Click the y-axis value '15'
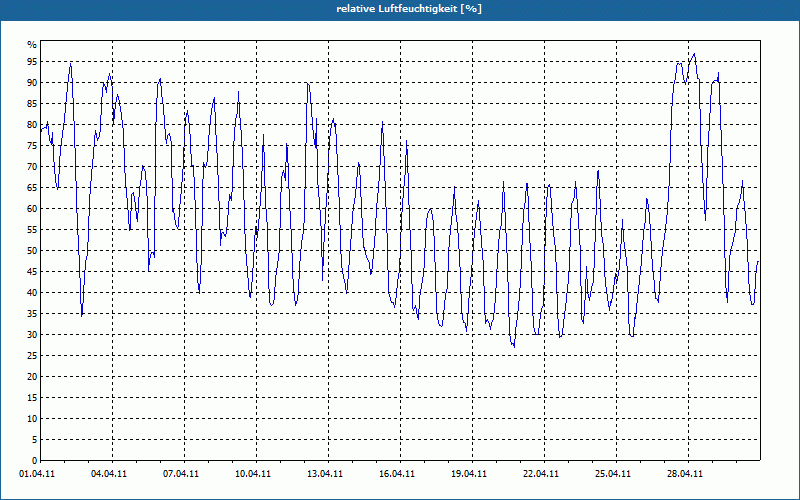Image resolution: width=800 pixels, height=500 pixels. (32, 397)
